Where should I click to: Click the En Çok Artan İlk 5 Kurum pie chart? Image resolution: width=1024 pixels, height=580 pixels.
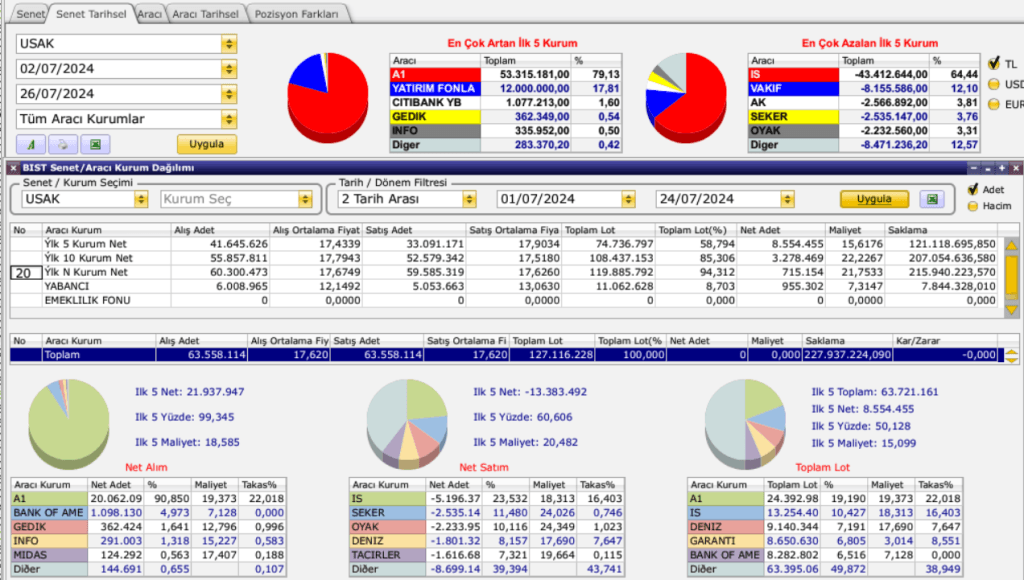click(328, 97)
